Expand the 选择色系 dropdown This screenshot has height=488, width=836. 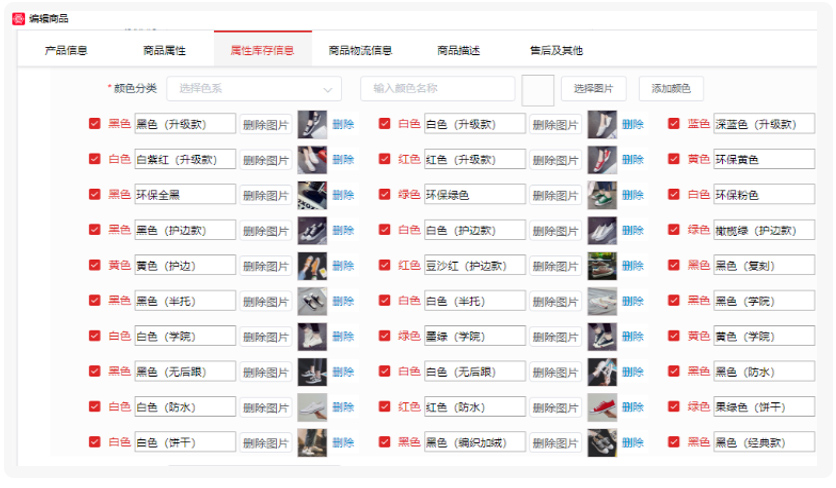click(x=254, y=89)
